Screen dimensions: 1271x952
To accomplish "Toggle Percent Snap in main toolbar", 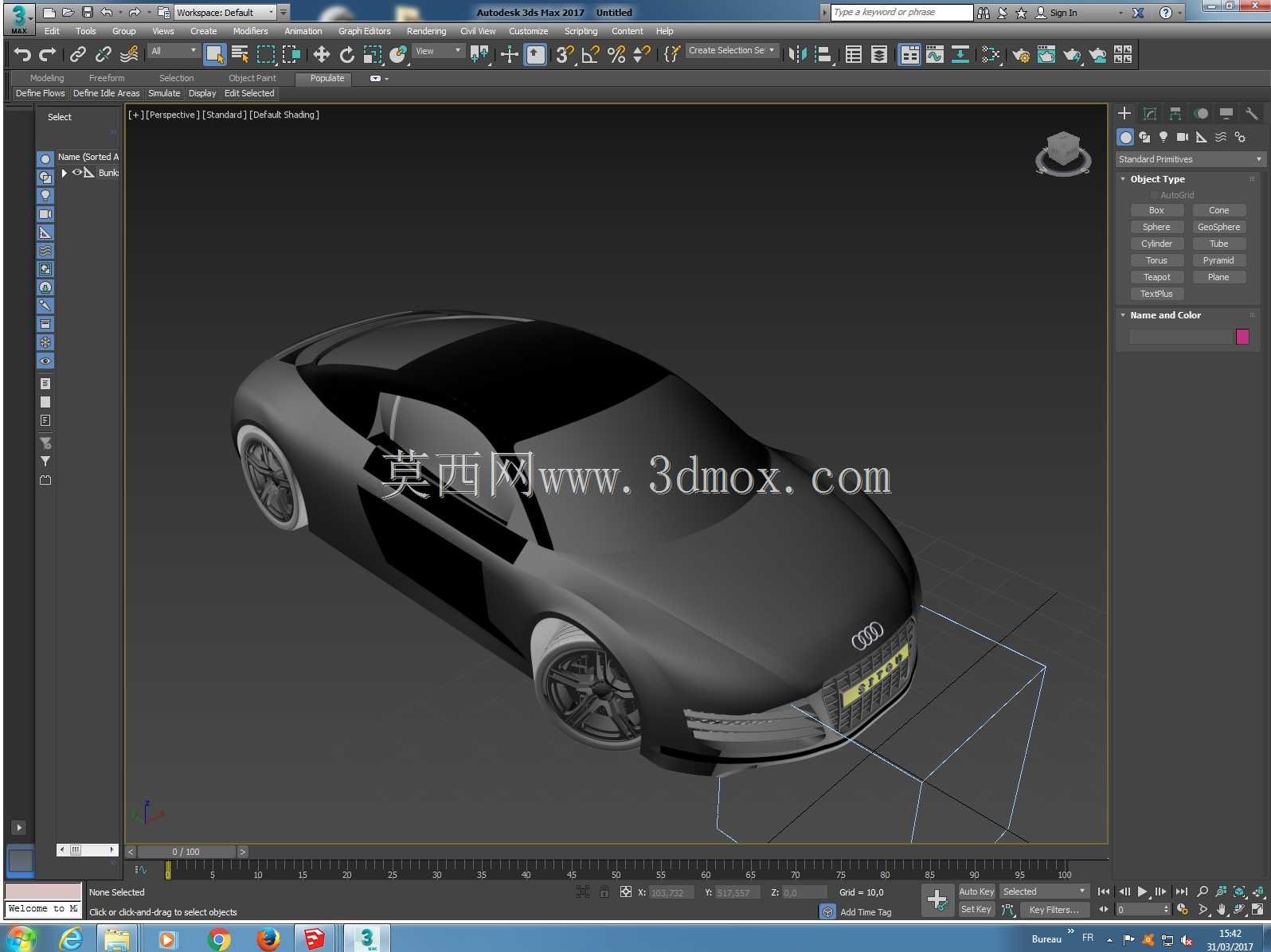I will [x=616, y=54].
